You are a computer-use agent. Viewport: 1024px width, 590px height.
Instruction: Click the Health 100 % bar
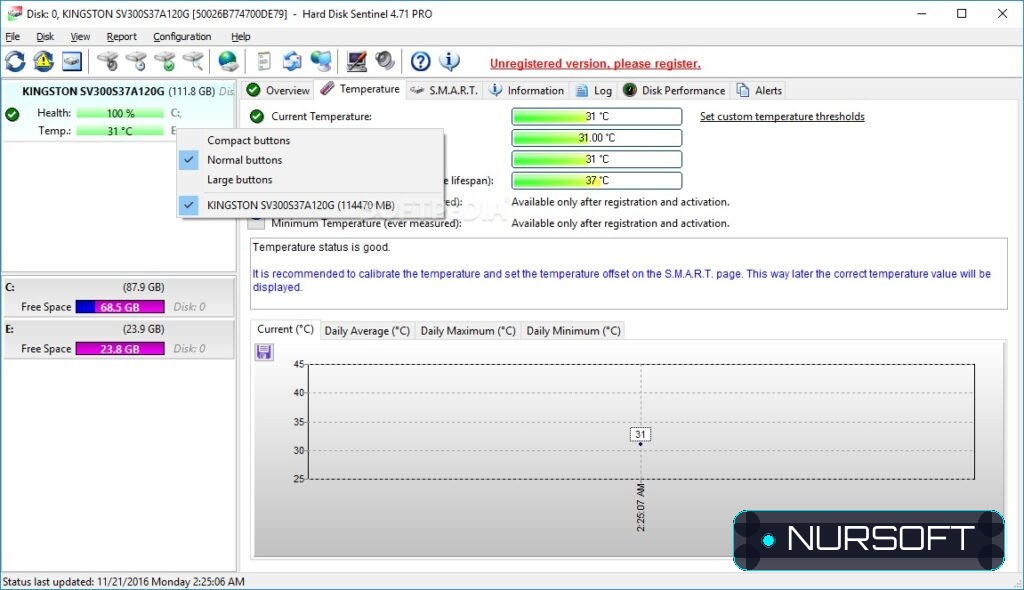click(120, 113)
